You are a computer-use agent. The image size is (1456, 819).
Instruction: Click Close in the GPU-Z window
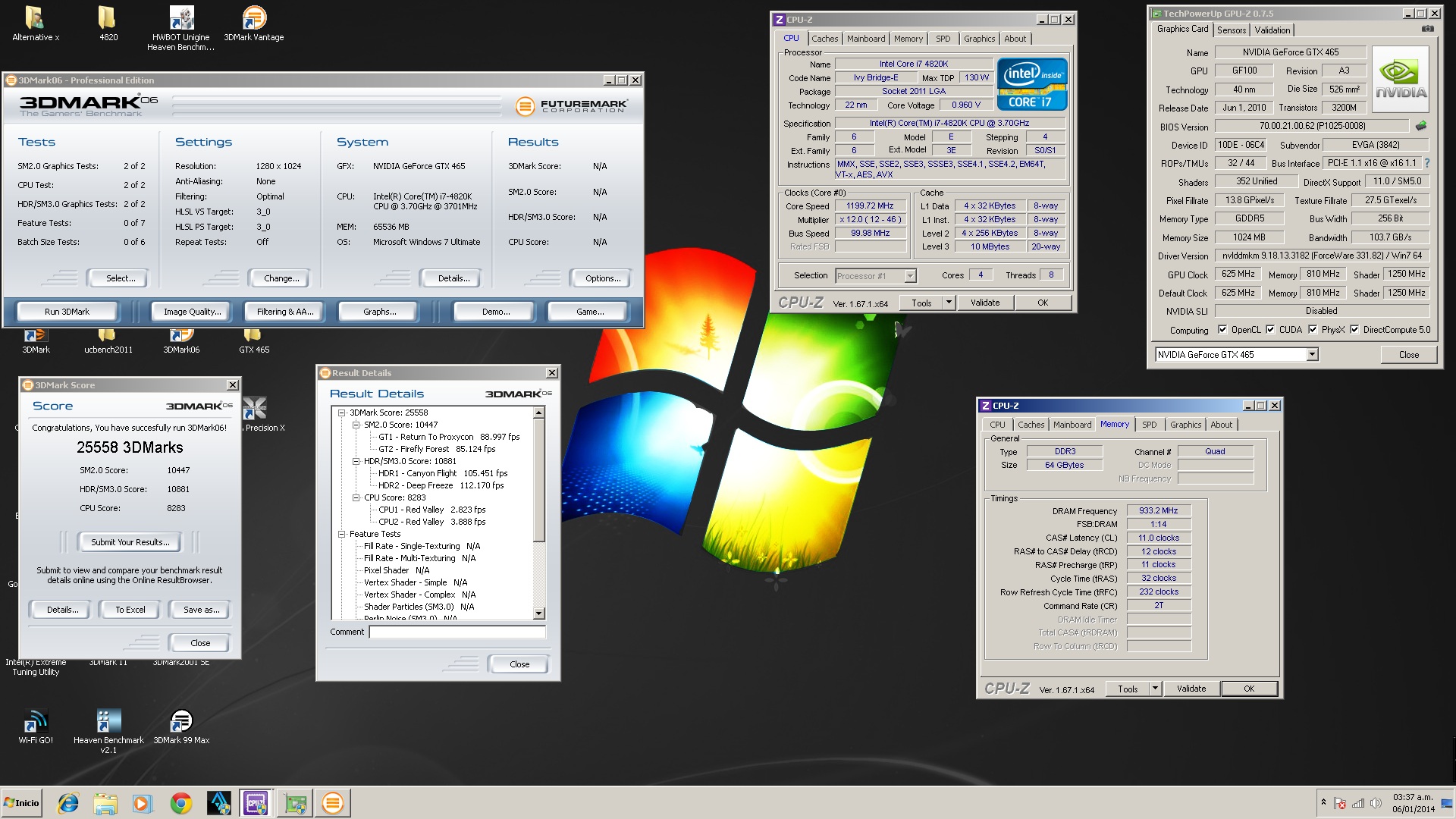[x=1408, y=355]
